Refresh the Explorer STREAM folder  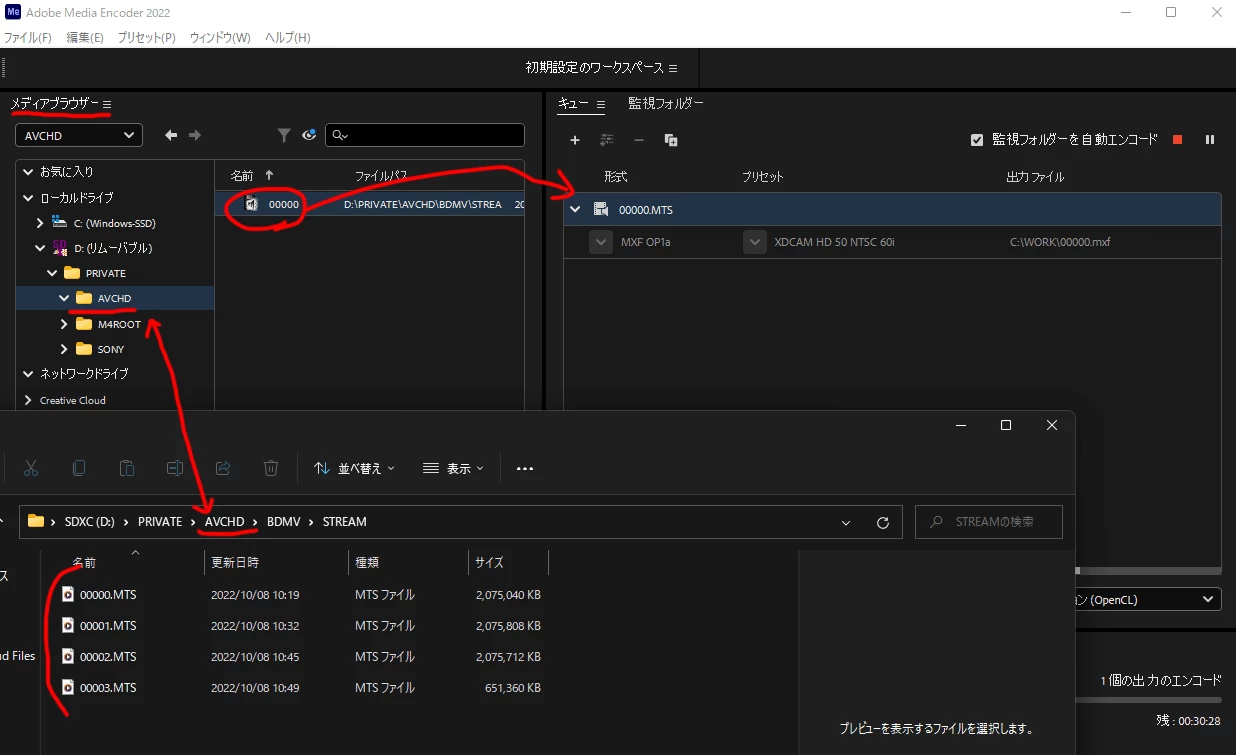(x=882, y=522)
